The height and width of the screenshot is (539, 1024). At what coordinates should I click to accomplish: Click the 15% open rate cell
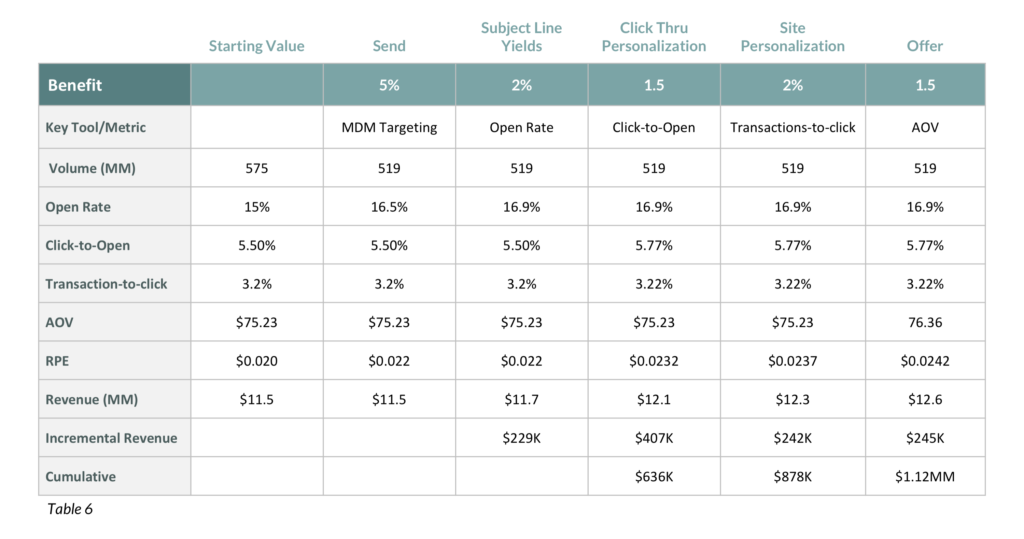[256, 208]
